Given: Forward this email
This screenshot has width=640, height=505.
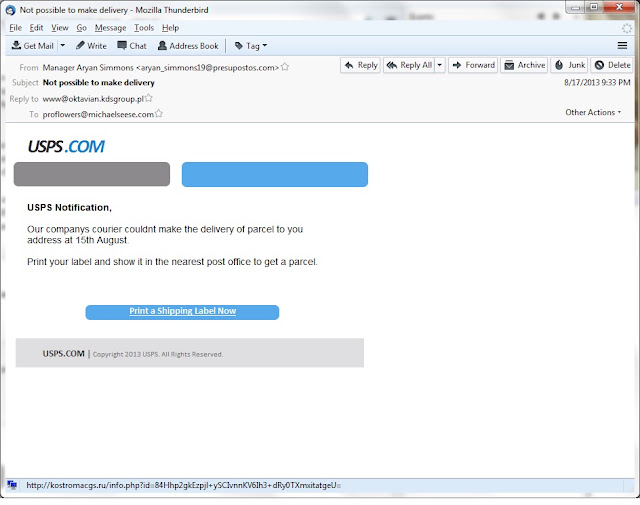Looking at the screenshot, I should click(x=473, y=65).
